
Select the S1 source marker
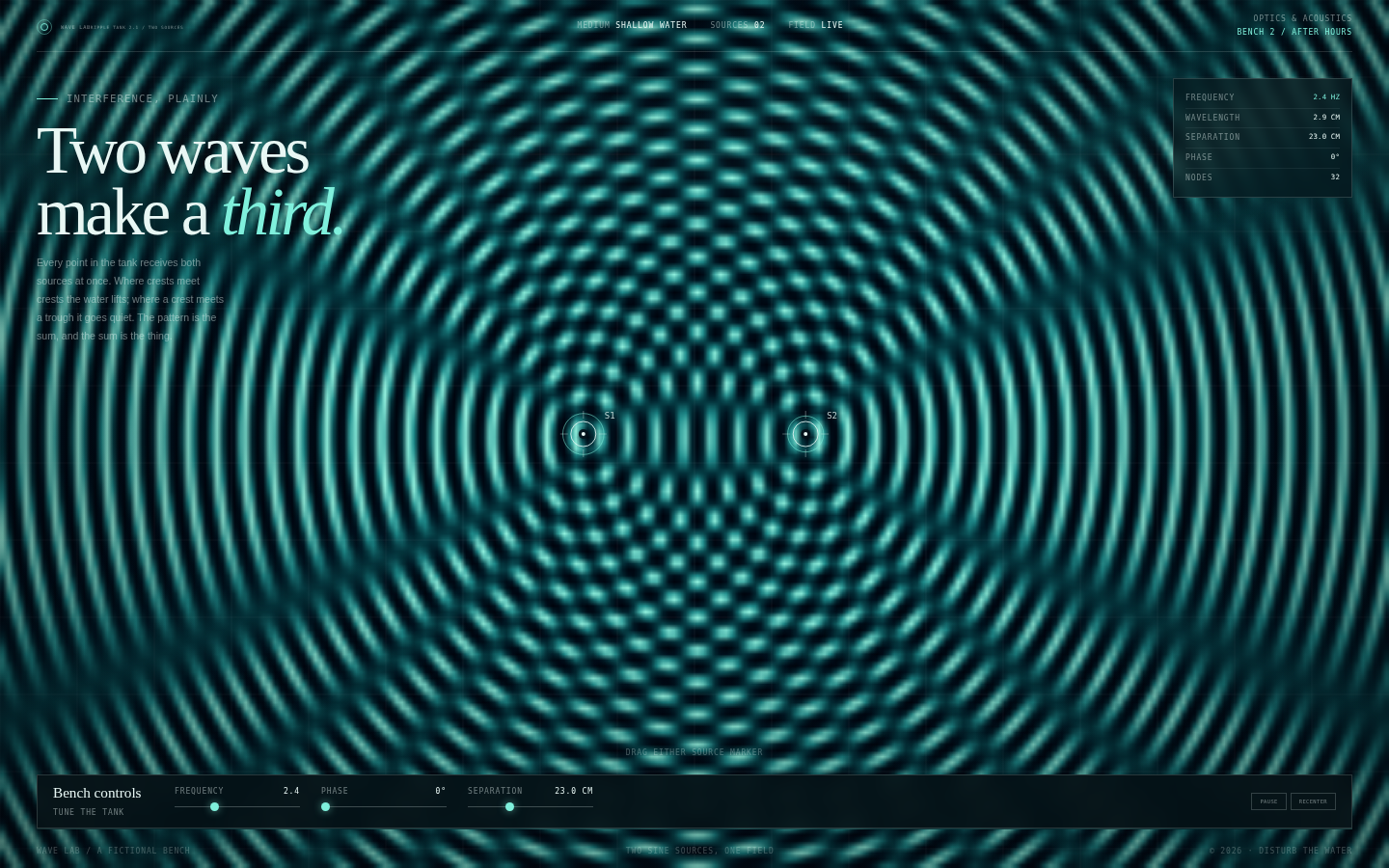pos(584,434)
